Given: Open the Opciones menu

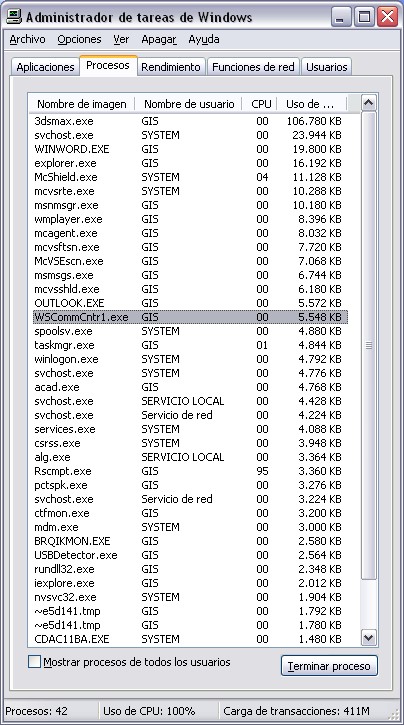Looking at the screenshot, I should pos(79,40).
